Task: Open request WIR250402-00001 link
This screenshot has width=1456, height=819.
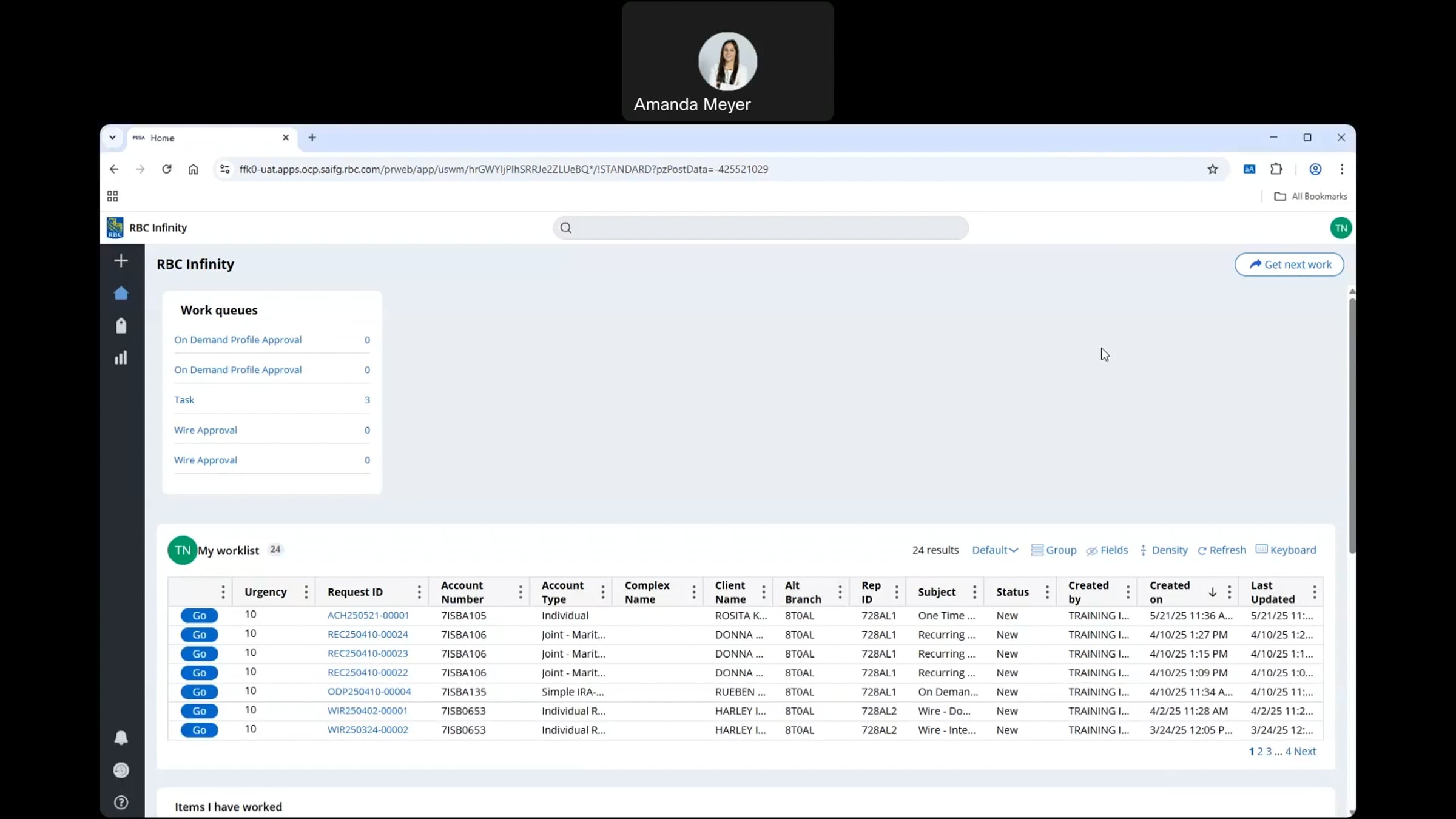Action: 366,710
